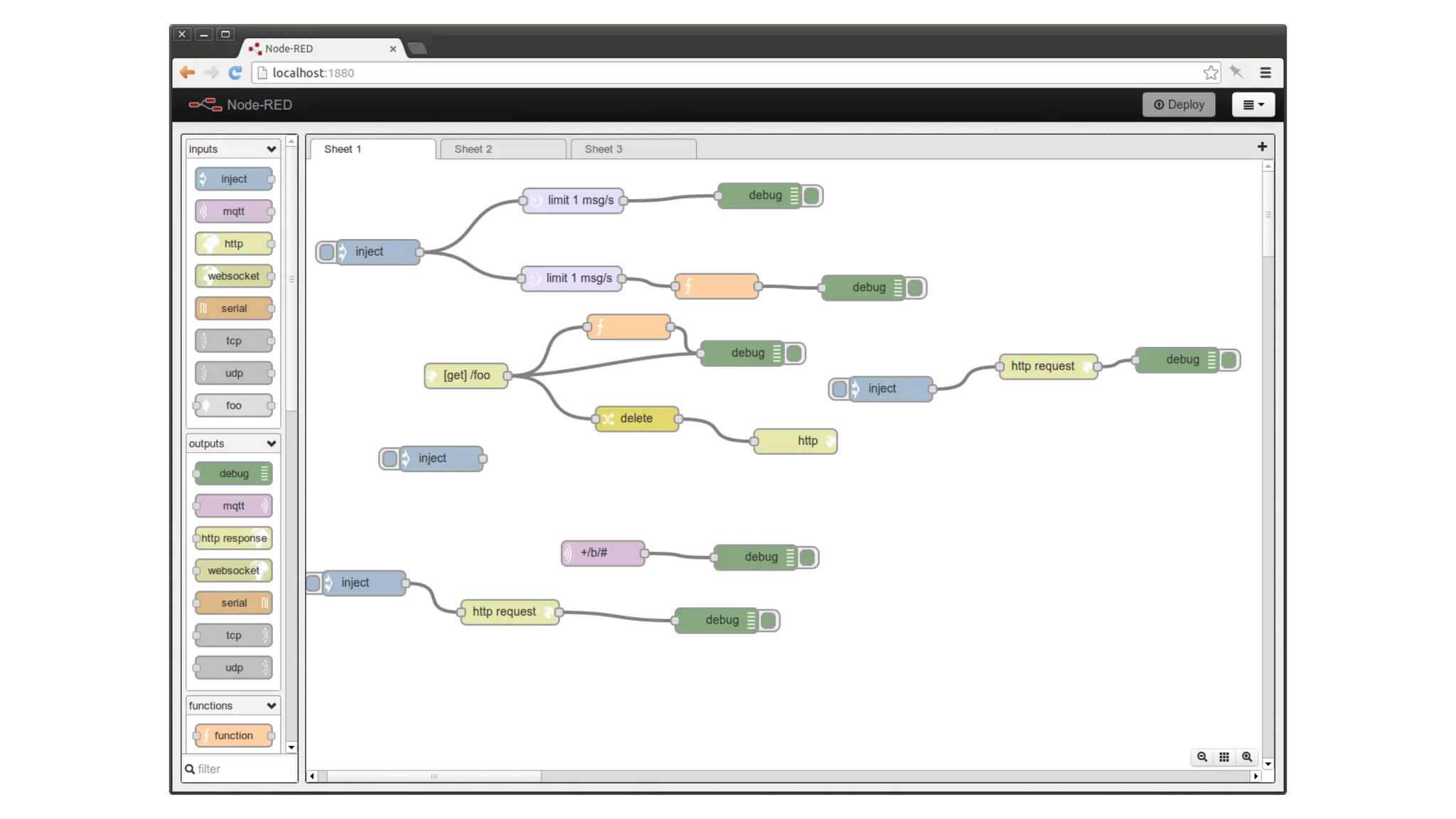Click the grid reset zoom icon
This screenshot has height=819, width=1456.
[1224, 756]
